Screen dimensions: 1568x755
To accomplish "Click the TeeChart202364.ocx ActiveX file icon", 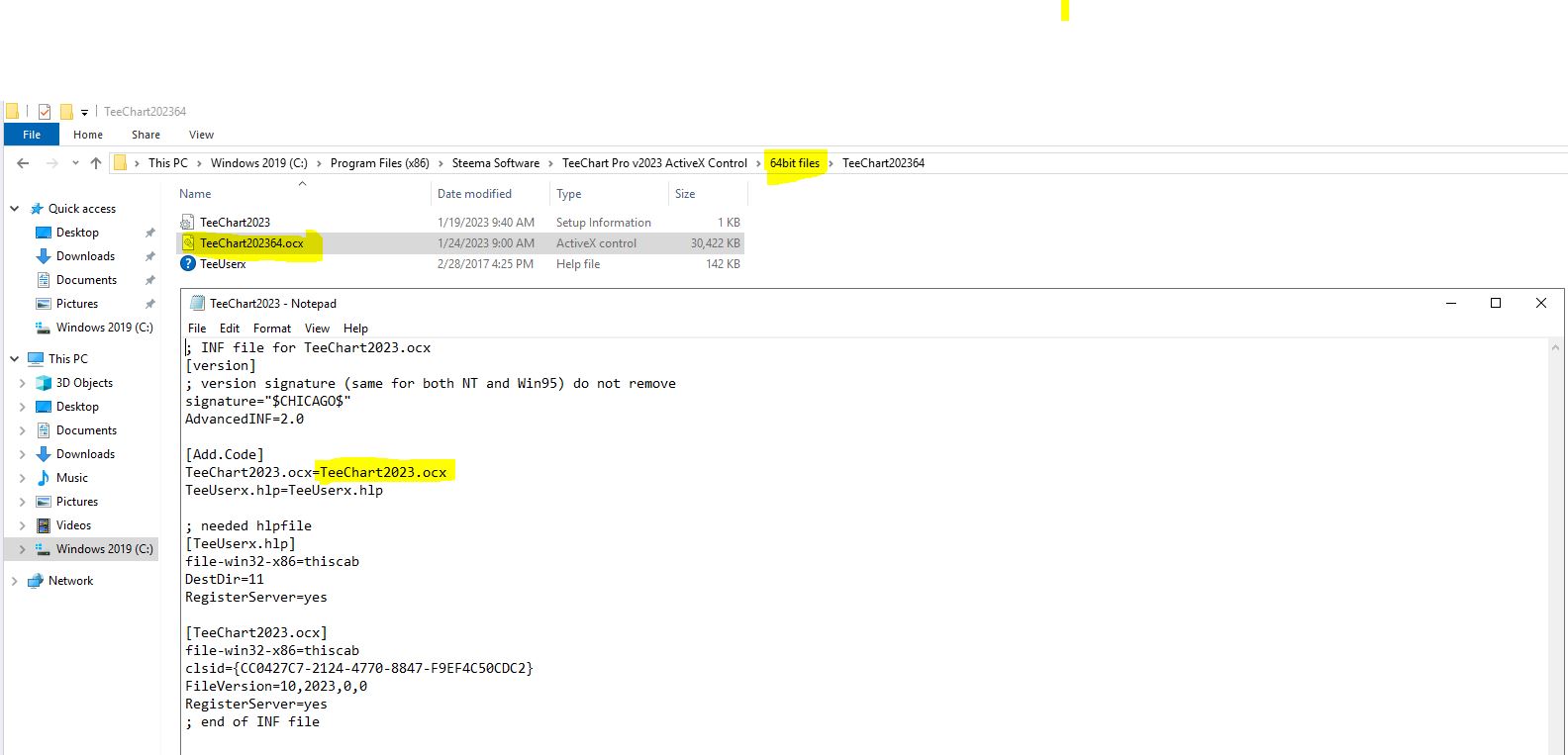I will (x=188, y=243).
